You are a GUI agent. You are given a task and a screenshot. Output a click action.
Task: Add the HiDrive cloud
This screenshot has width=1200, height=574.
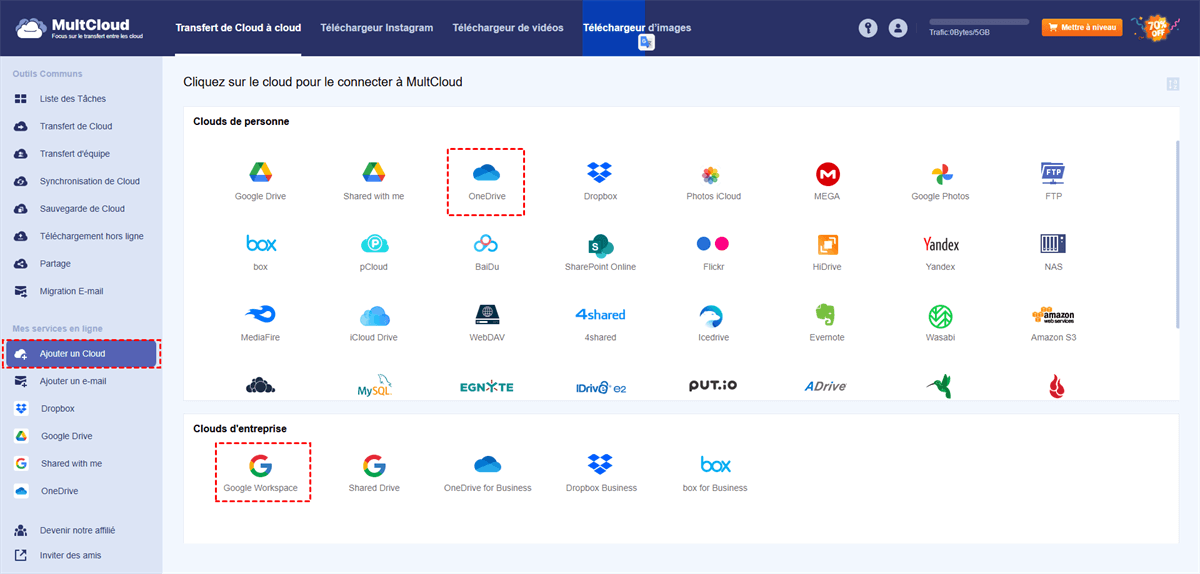[x=827, y=252]
